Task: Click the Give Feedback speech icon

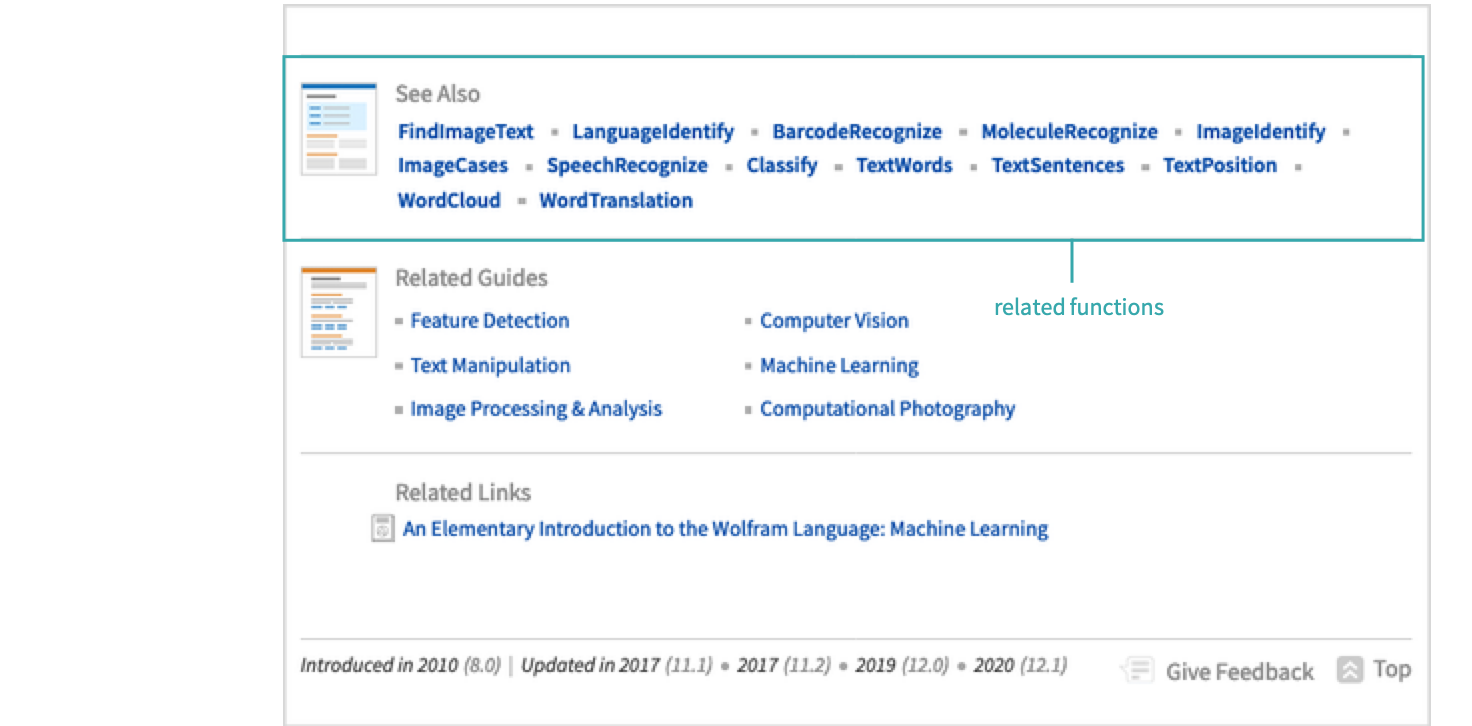Action: coord(1138,670)
